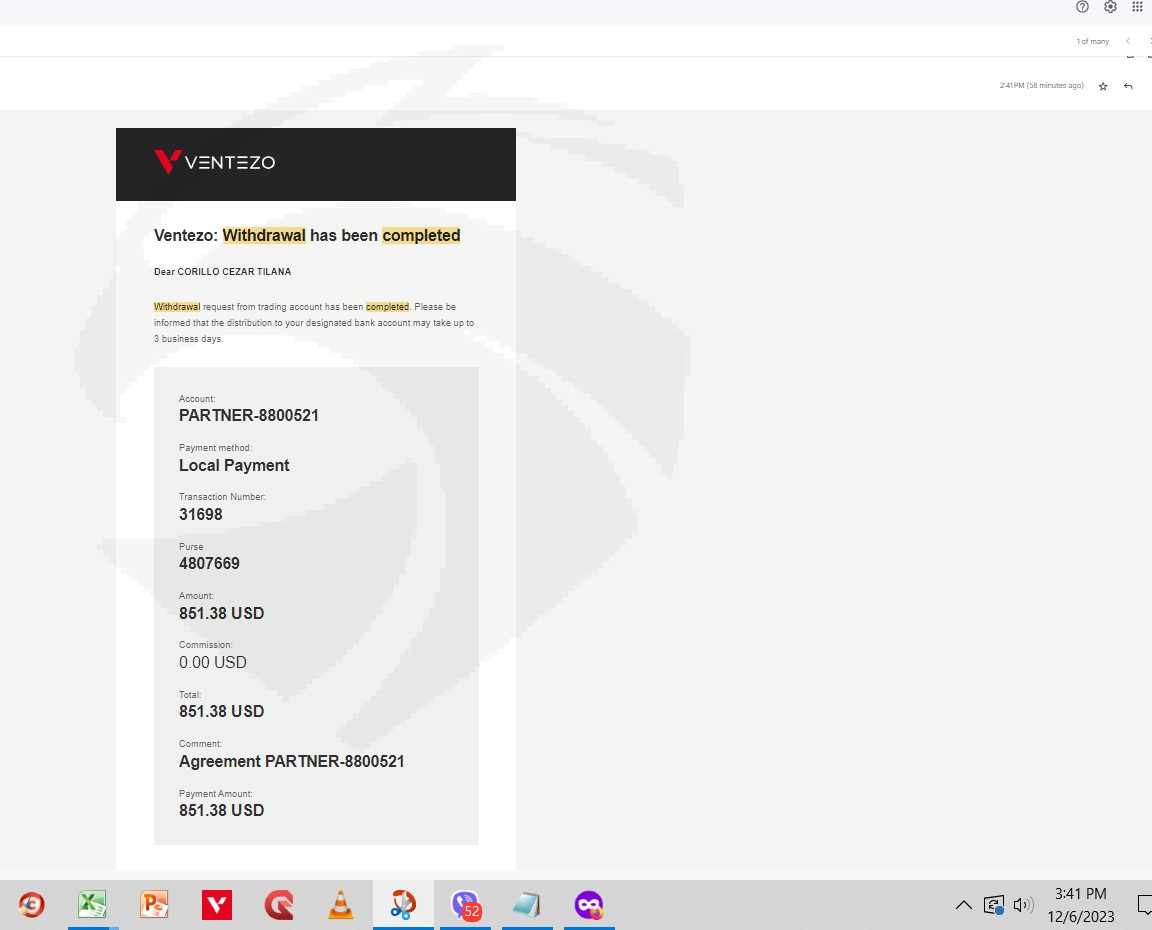
Task: Star this withdrawal email
Action: click(x=1103, y=86)
